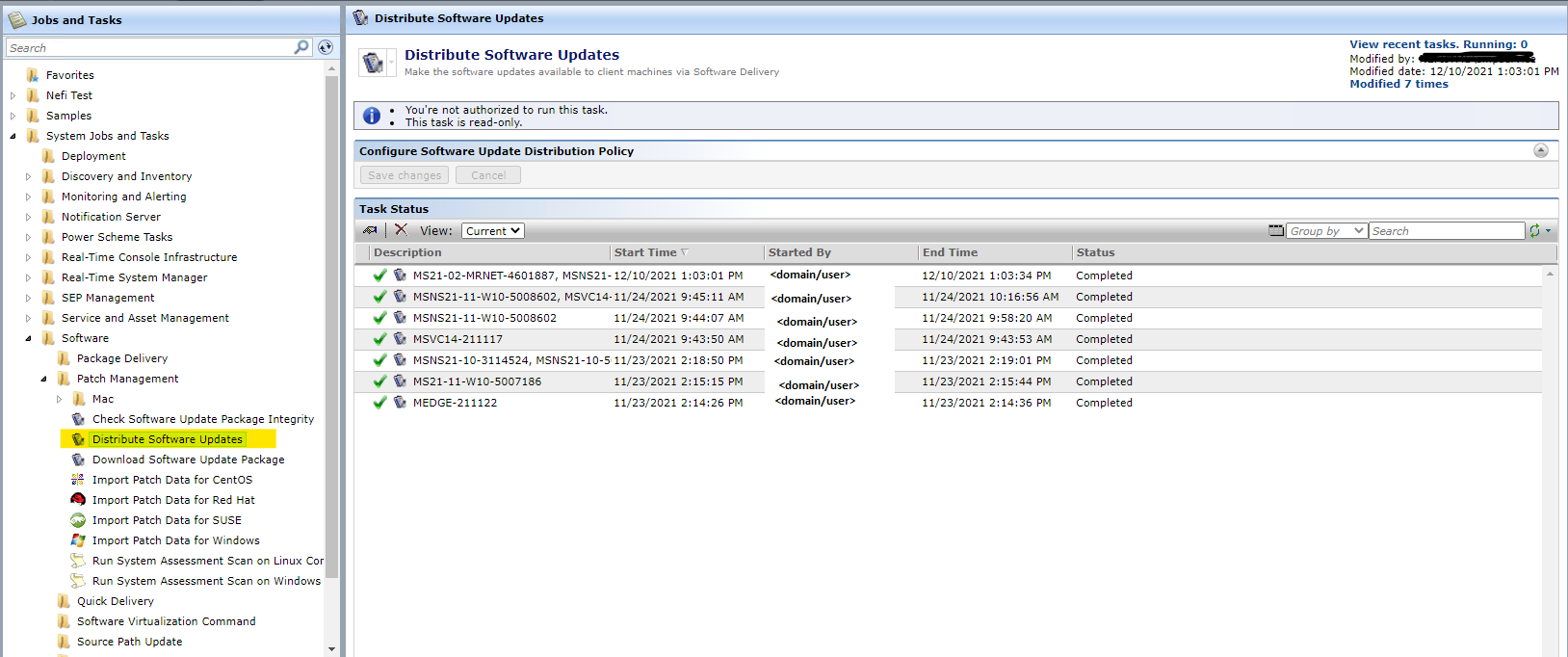
Task: Sort by the Start Time column header
Action: tap(645, 252)
